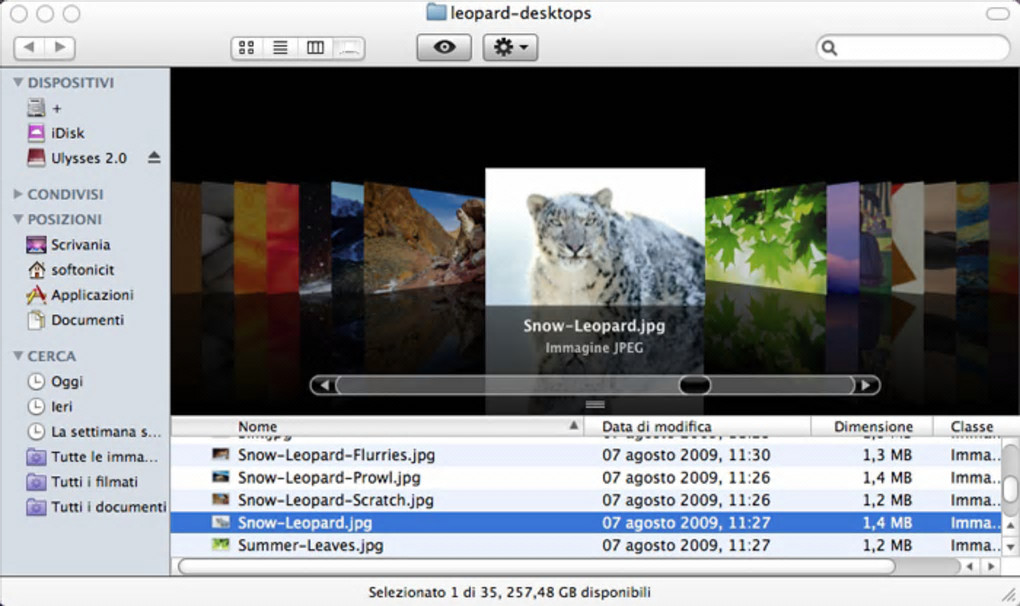Click Snow-Leopard-Flurries.jpg file icon
The width and height of the screenshot is (1020, 606).
tap(221, 454)
